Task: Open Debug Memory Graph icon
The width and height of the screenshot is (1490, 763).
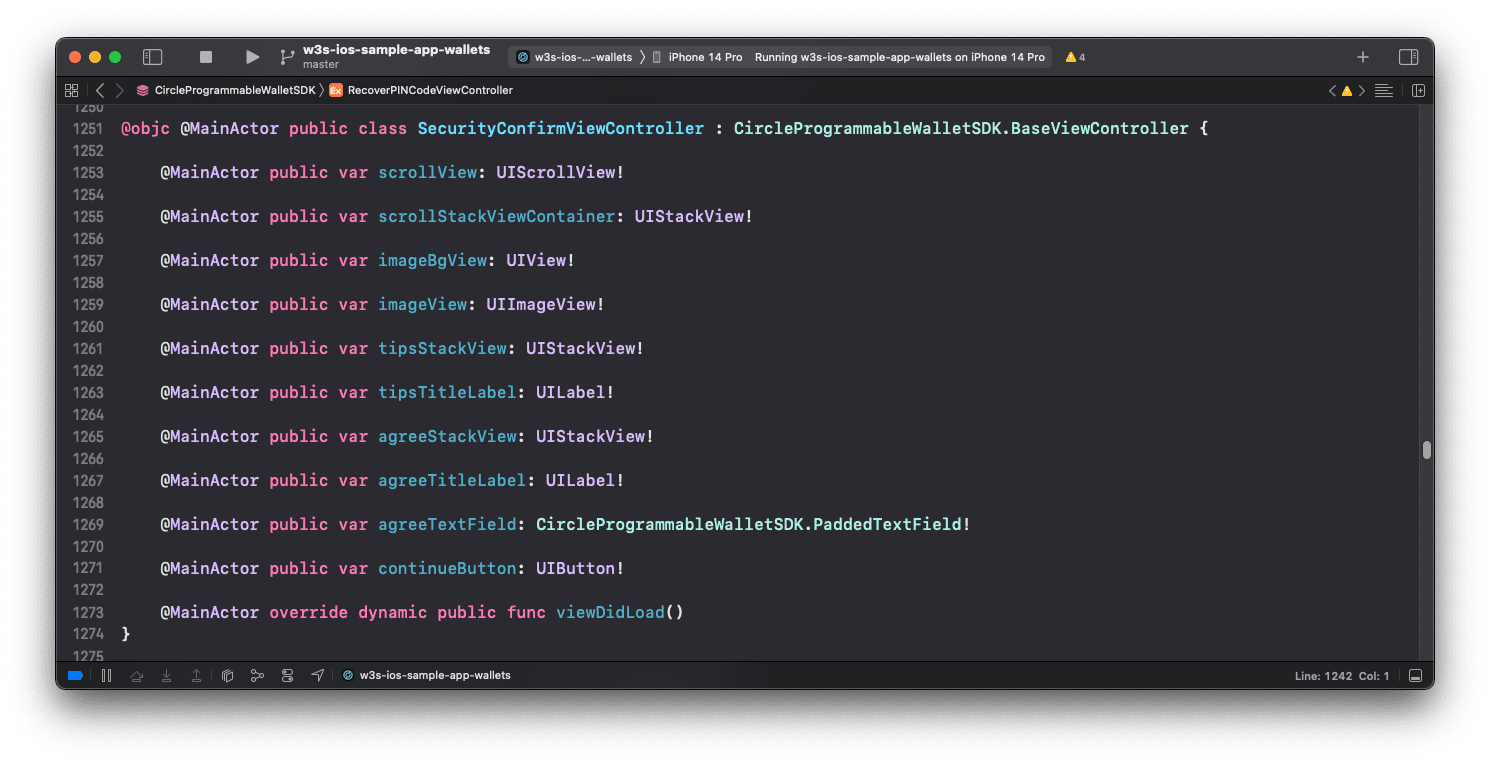Action: (257, 676)
